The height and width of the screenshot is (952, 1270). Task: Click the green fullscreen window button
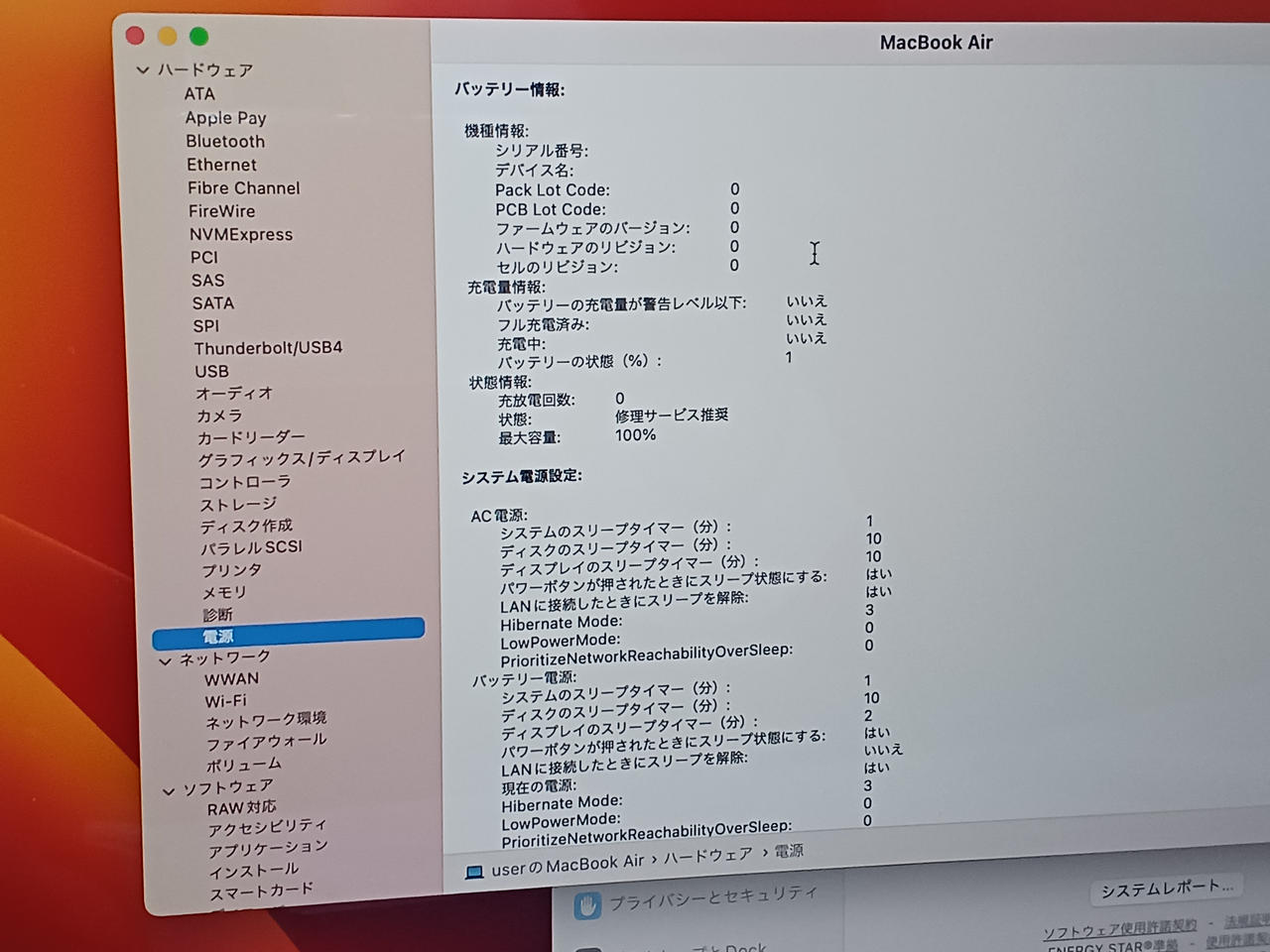coord(199,37)
